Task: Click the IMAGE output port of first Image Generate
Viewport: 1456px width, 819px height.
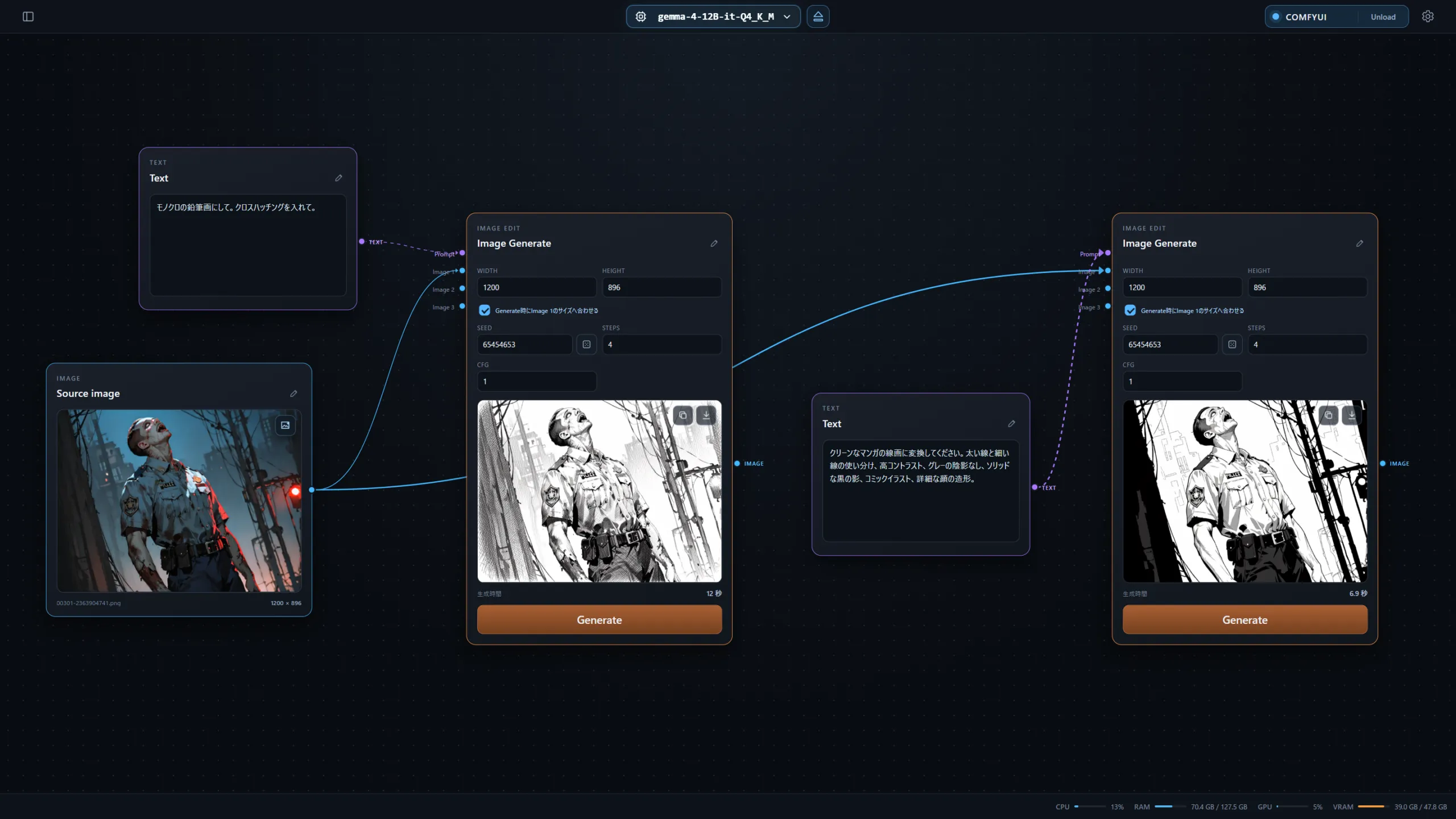Action: tap(737, 464)
